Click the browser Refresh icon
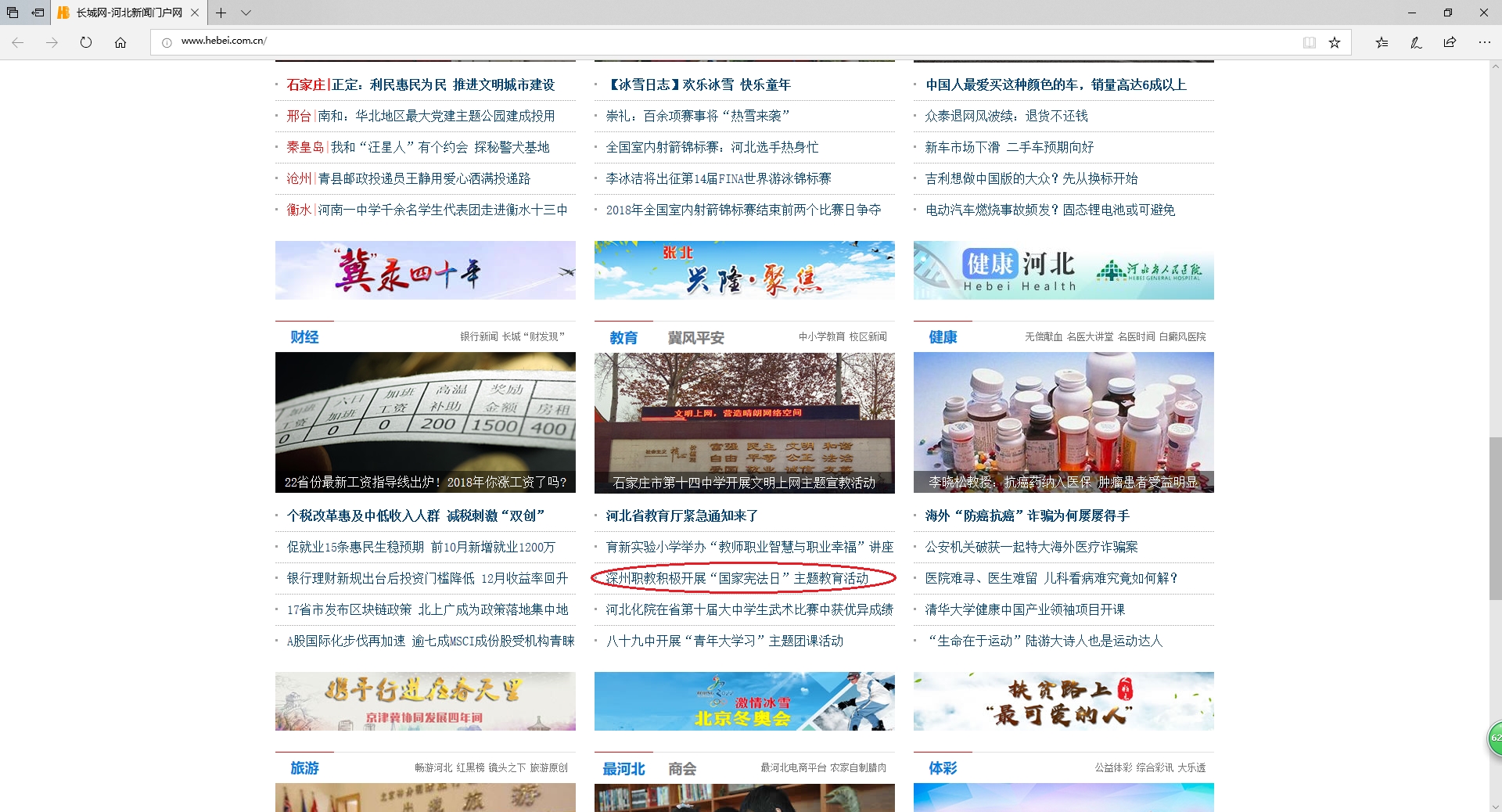1502x812 pixels. pyautogui.click(x=86, y=42)
